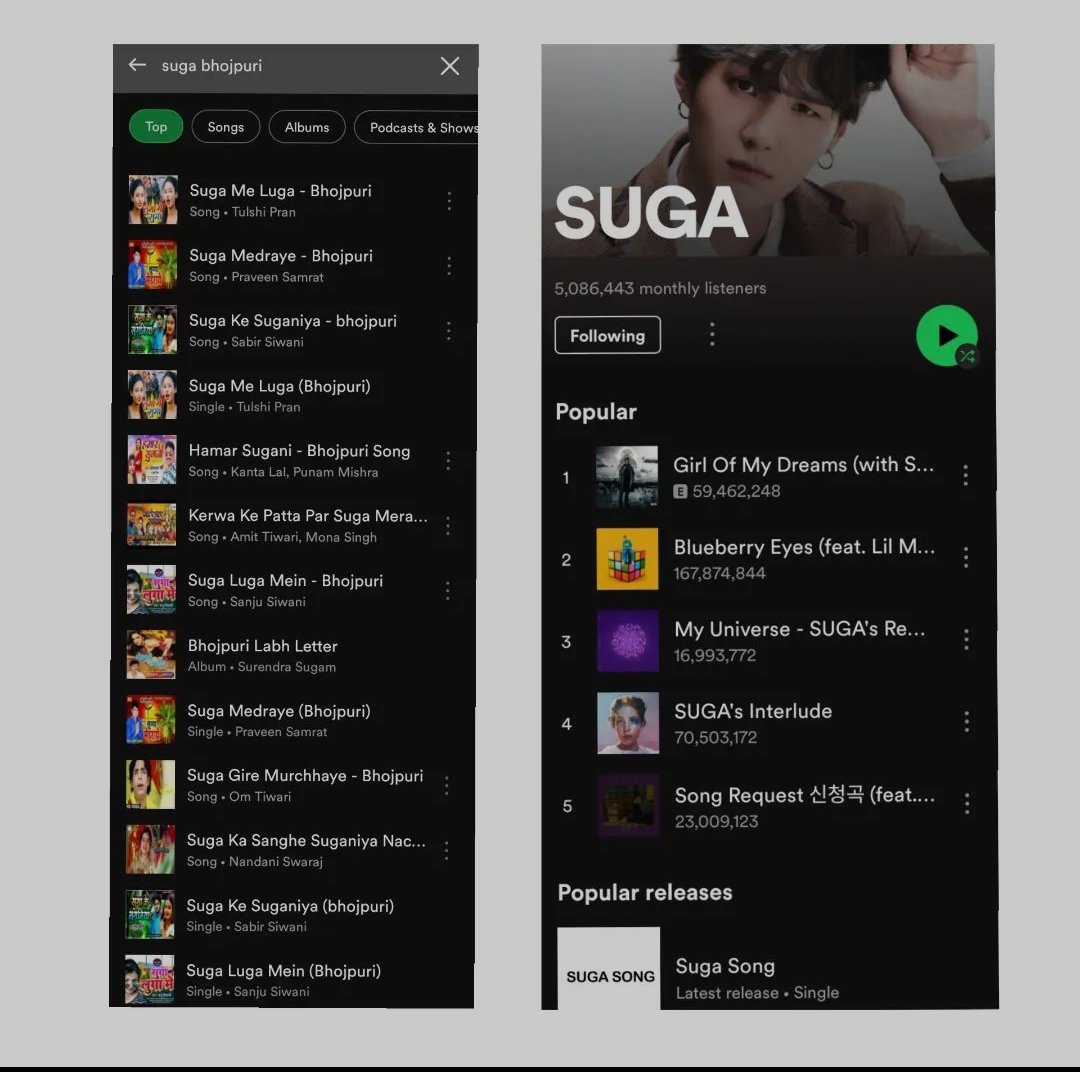Open options for Hamar Sugani - Bhojpuri Song

tap(448, 461)
